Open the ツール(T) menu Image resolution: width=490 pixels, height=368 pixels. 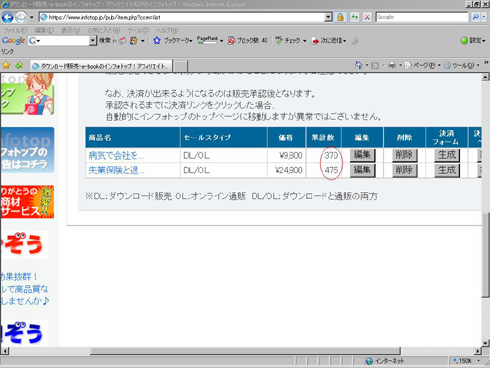click(x=138, y=30)
